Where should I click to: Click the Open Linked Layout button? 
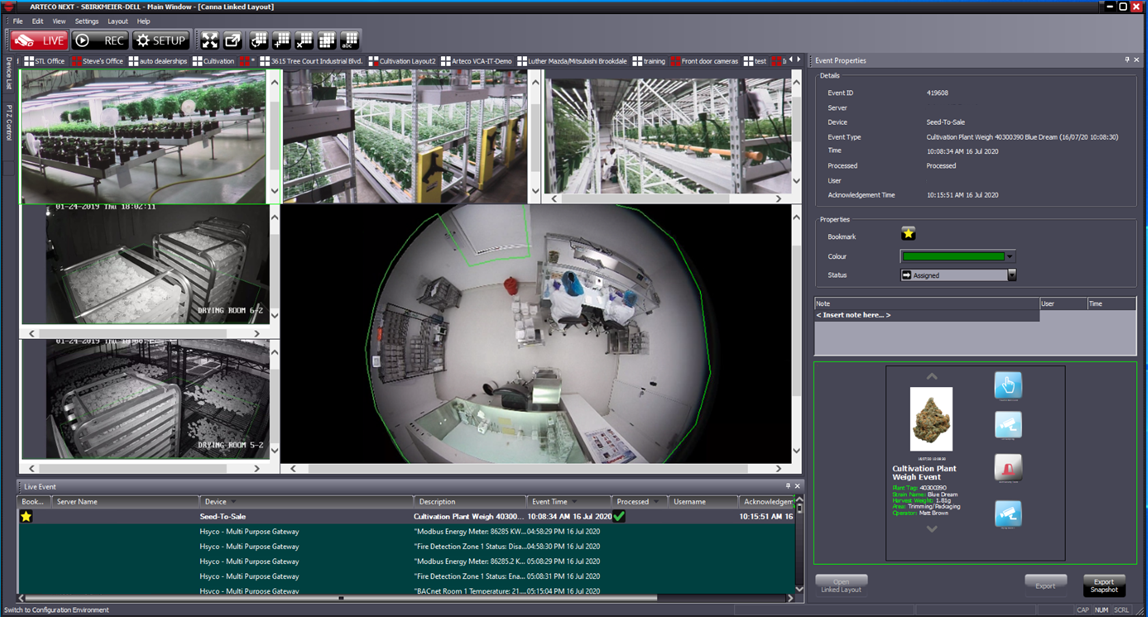pos(841,583)
